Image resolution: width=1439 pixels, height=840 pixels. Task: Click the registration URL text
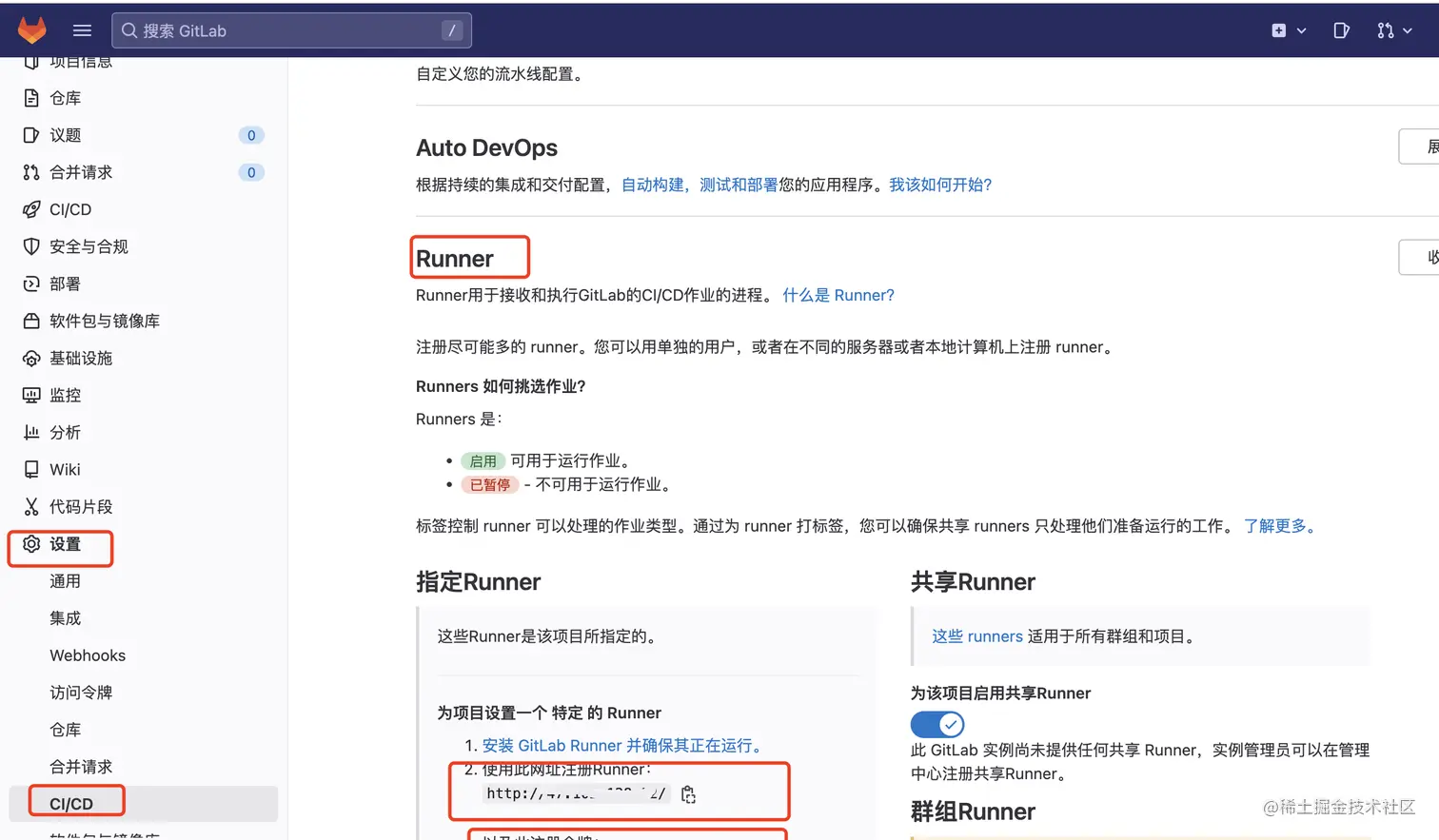576,793
